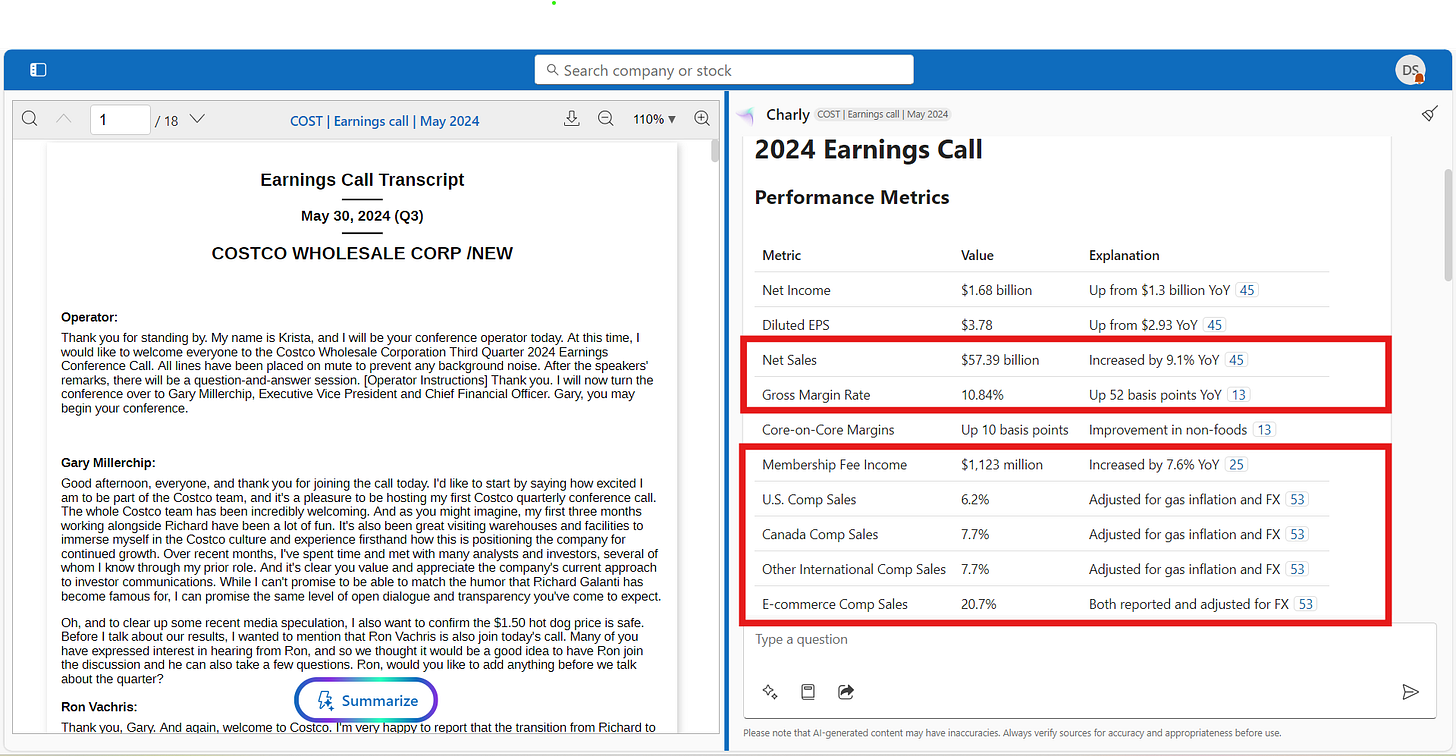Open the notebook icon below question box

click(x=808, y=691)
